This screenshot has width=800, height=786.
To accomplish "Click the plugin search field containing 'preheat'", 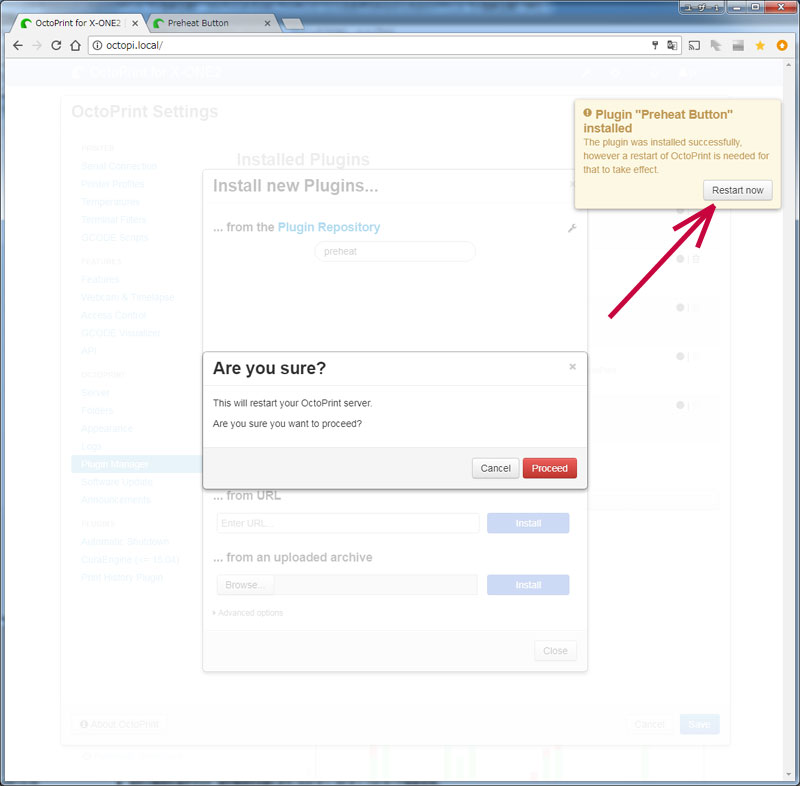I will point(395,251).
